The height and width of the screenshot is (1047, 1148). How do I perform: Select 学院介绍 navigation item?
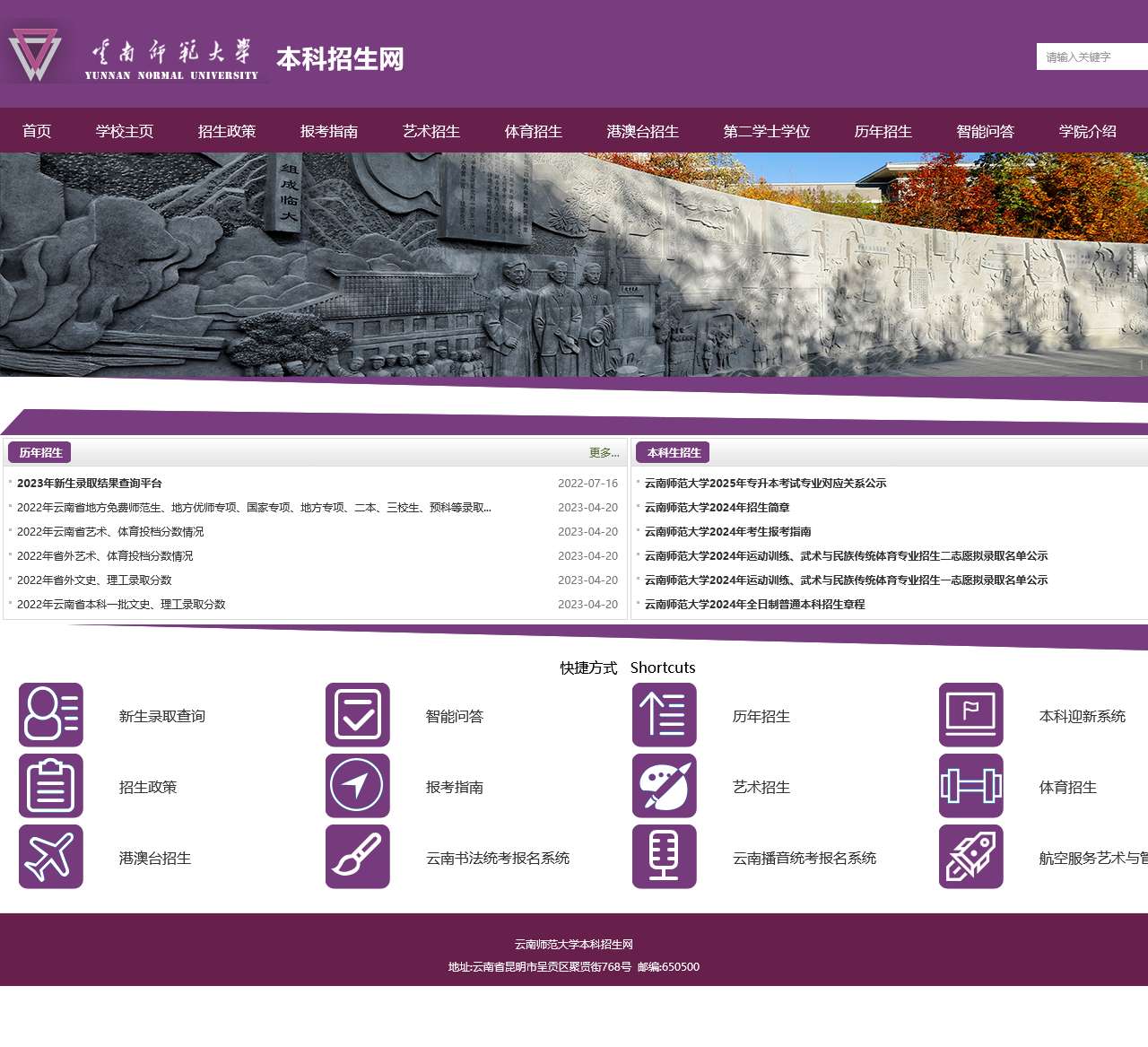[x=1088, y=131]
